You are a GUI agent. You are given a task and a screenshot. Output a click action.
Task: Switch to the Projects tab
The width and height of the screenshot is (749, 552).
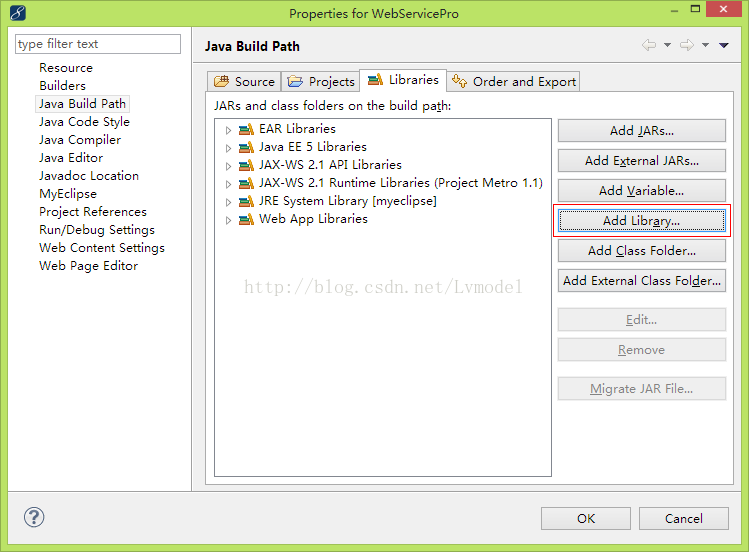321,82
